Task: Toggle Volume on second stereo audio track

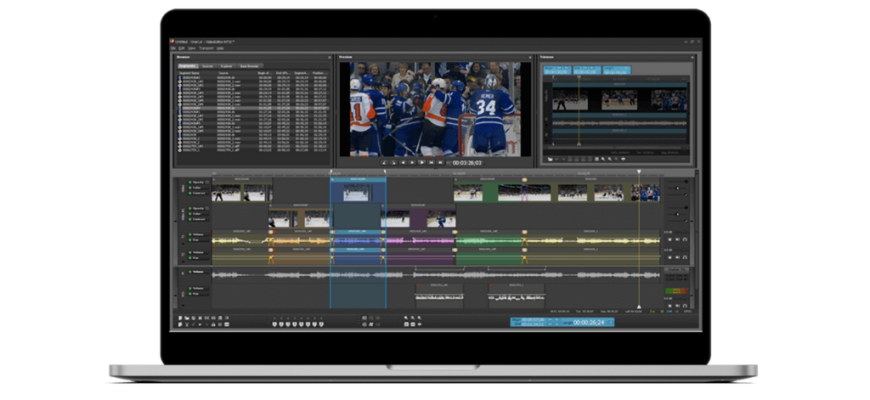Action: point(197,252)
